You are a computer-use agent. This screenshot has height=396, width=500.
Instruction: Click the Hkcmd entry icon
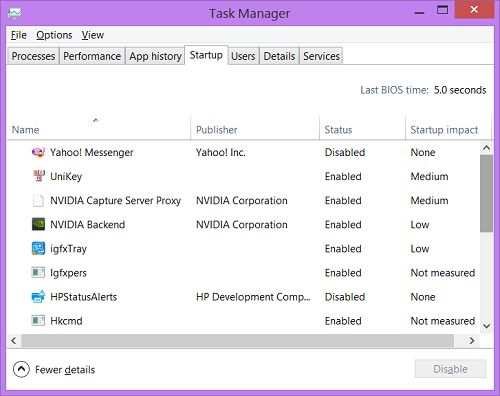[38, 321]
